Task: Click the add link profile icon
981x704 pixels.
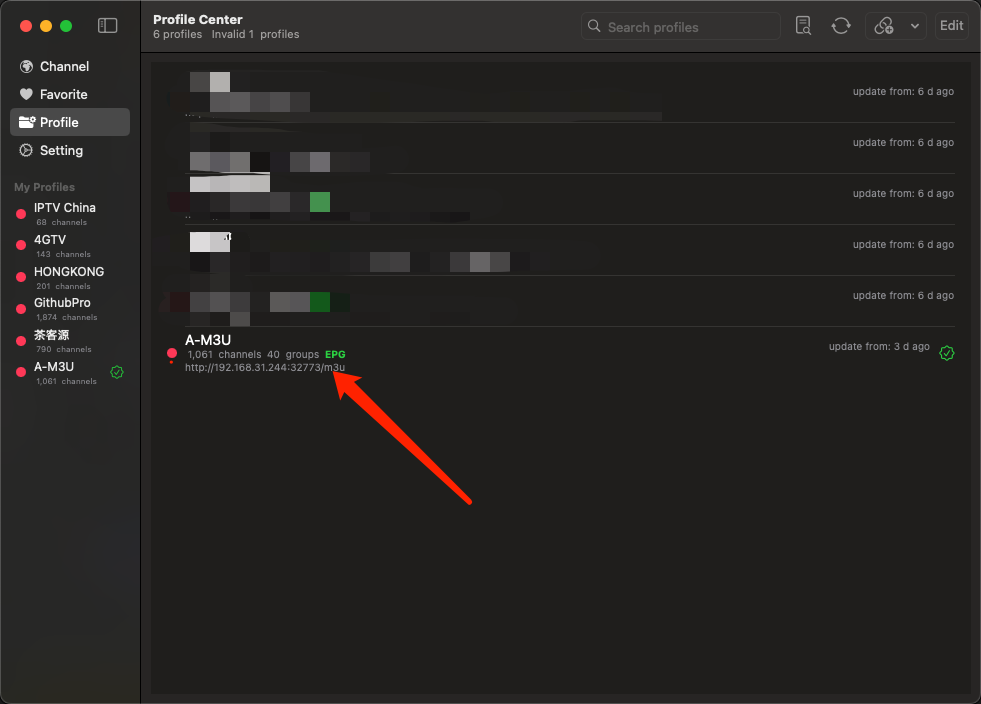Action: (x=883, y=26)
